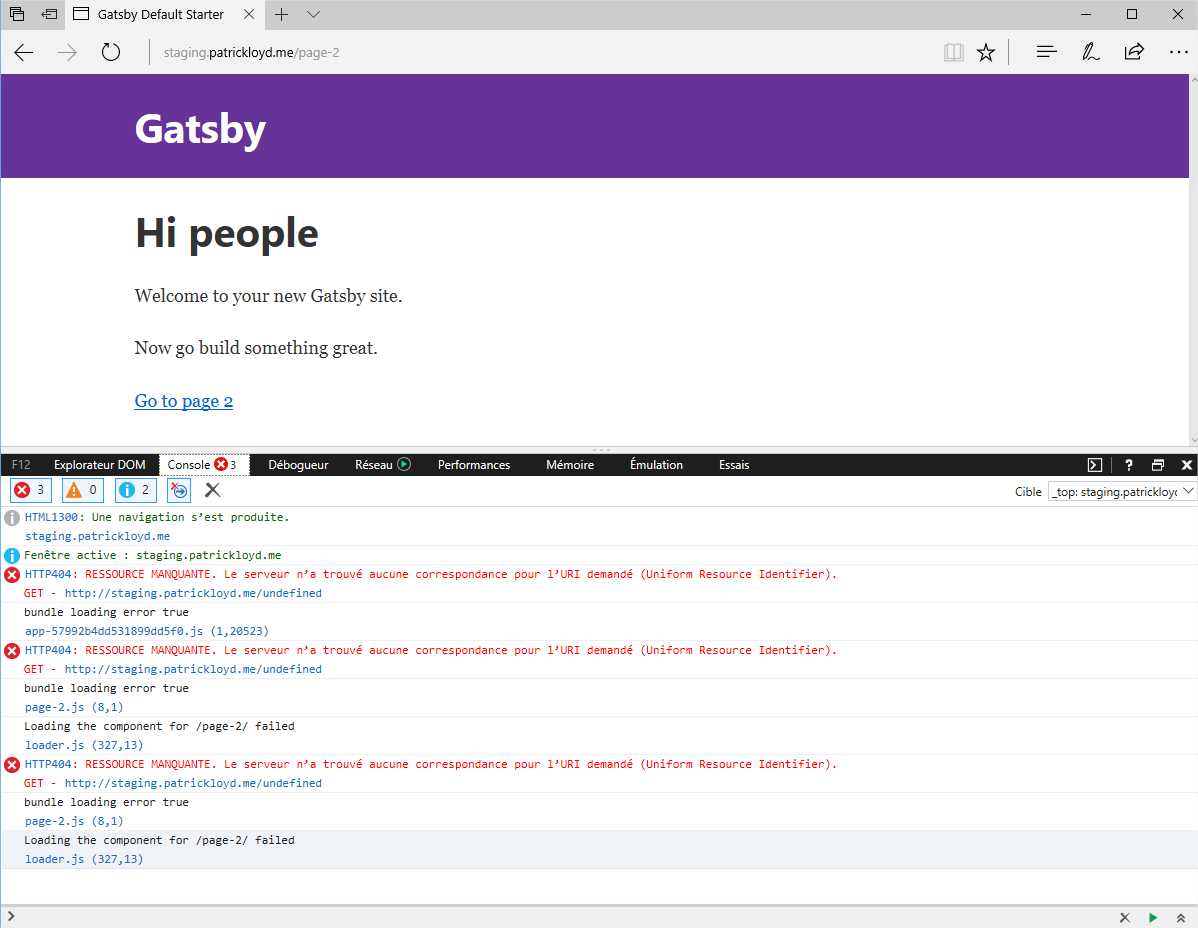The height and width of the screenshot is (928, 1198).
Task: Select the Console devtools tab
Action: [202, 464]
